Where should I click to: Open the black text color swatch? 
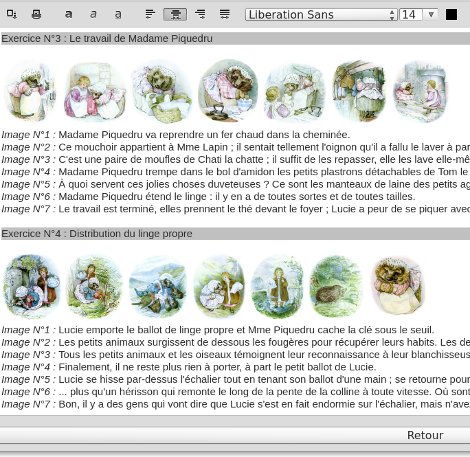(x=451, y=15)
